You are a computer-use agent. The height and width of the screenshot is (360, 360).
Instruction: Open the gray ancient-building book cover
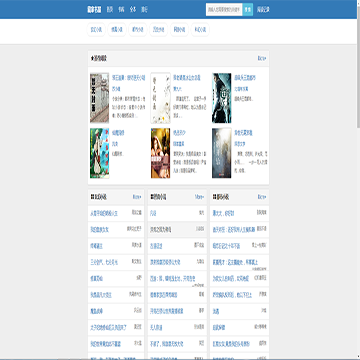(99, 98)
